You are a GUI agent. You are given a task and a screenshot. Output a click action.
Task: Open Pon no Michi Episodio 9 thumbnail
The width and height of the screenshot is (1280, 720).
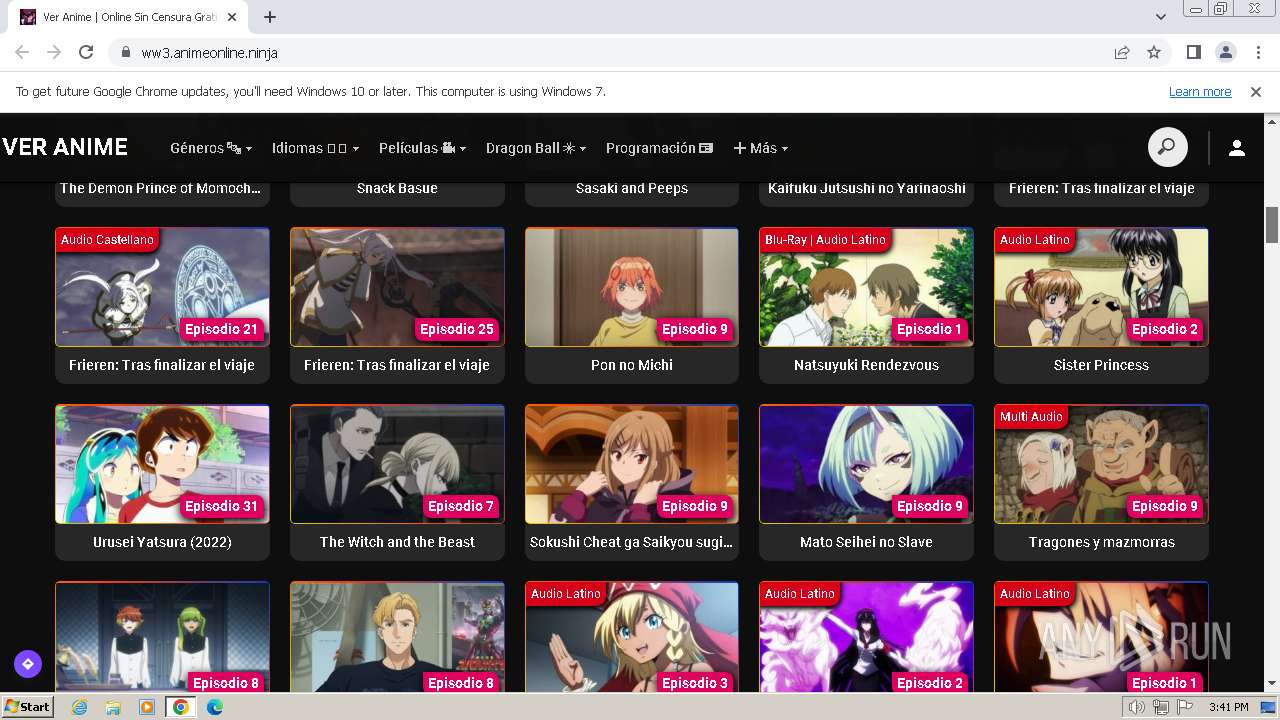pyautogui.click(x=632, y=287)
